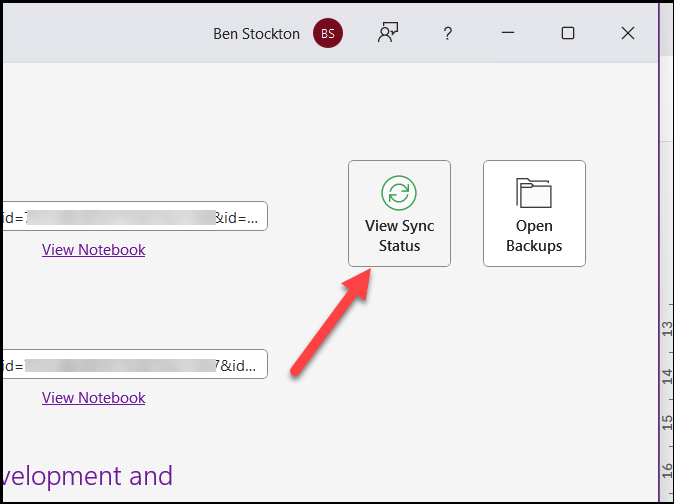674x504 pixels.
Task: Maximize the window
Action: coord(568,33)
